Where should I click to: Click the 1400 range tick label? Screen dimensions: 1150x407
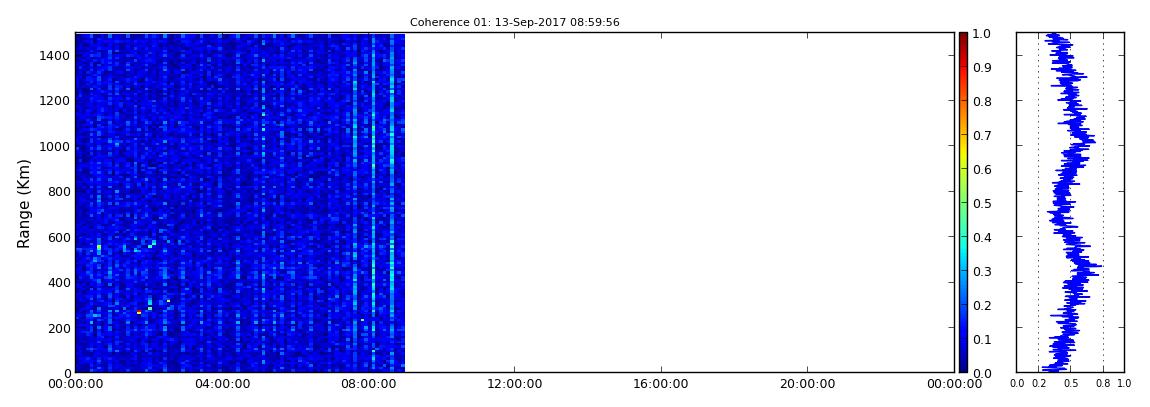coord(55,56)
